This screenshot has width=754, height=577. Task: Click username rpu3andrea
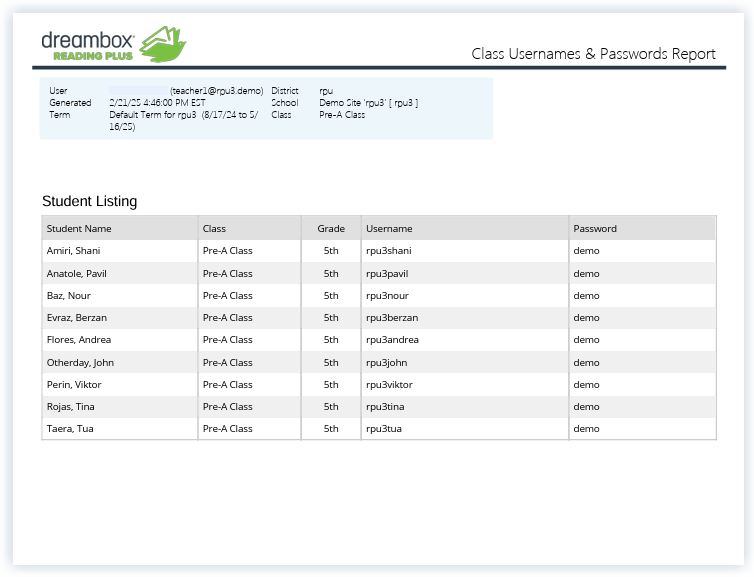click(x=392, y=340)
